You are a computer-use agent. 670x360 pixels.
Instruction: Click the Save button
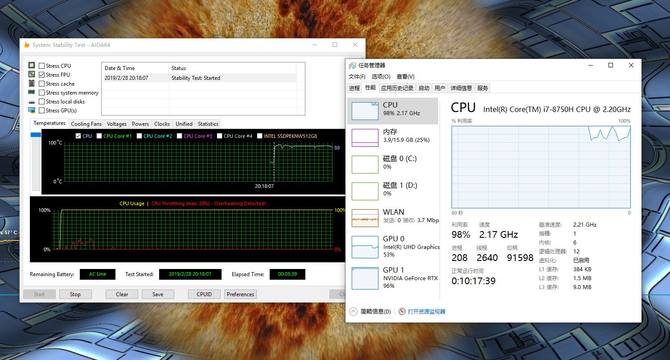coord(158,294)
